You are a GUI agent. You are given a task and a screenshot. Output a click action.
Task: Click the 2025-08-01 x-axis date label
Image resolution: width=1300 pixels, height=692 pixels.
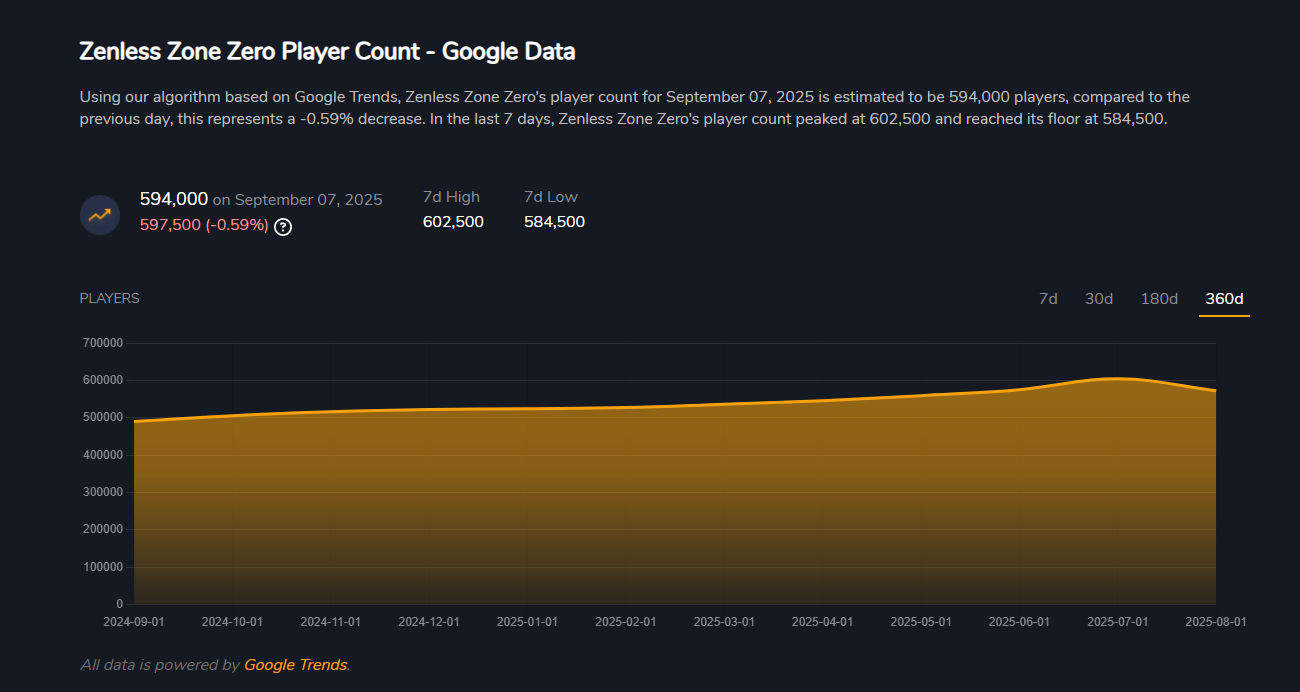1216,621
